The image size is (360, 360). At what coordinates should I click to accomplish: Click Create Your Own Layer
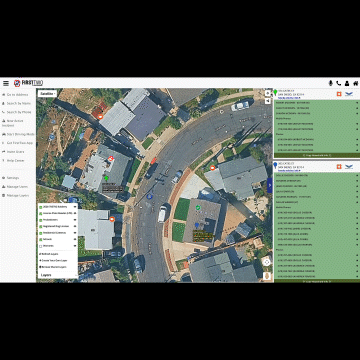point(53,260)
